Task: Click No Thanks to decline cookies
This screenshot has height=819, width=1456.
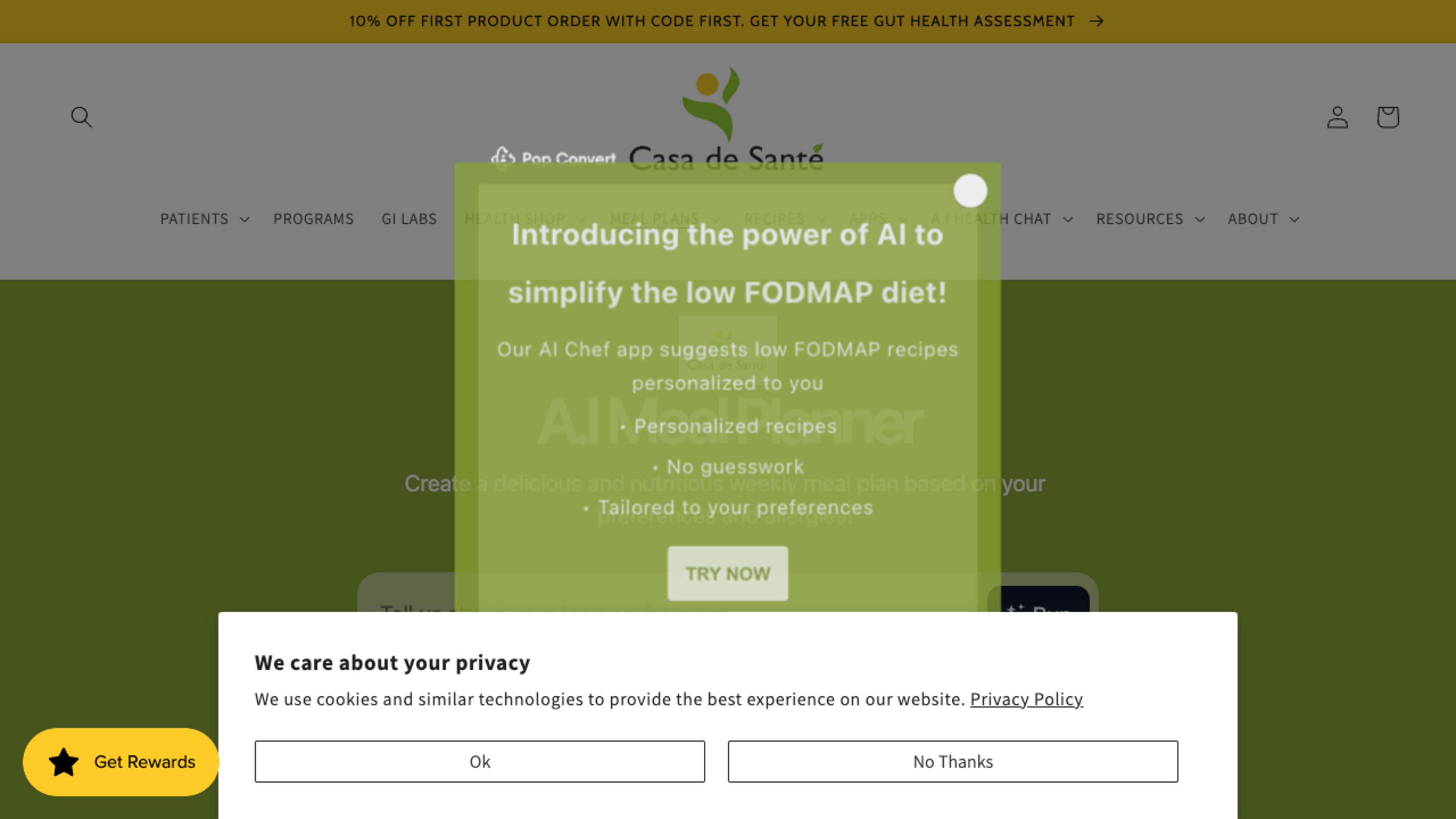Action: click(953, 761)
